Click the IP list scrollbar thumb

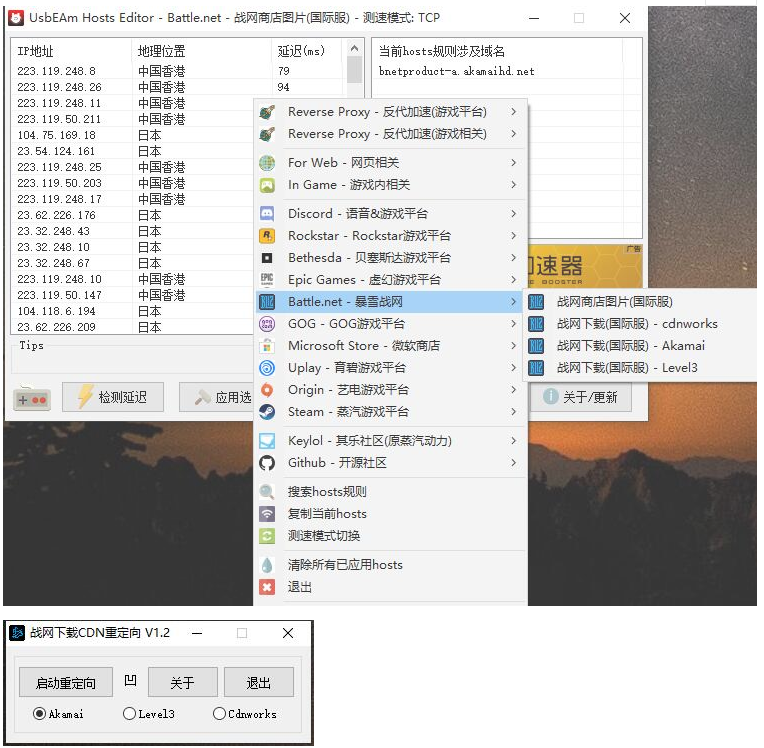pyautogui.click(x=355, y=71)
